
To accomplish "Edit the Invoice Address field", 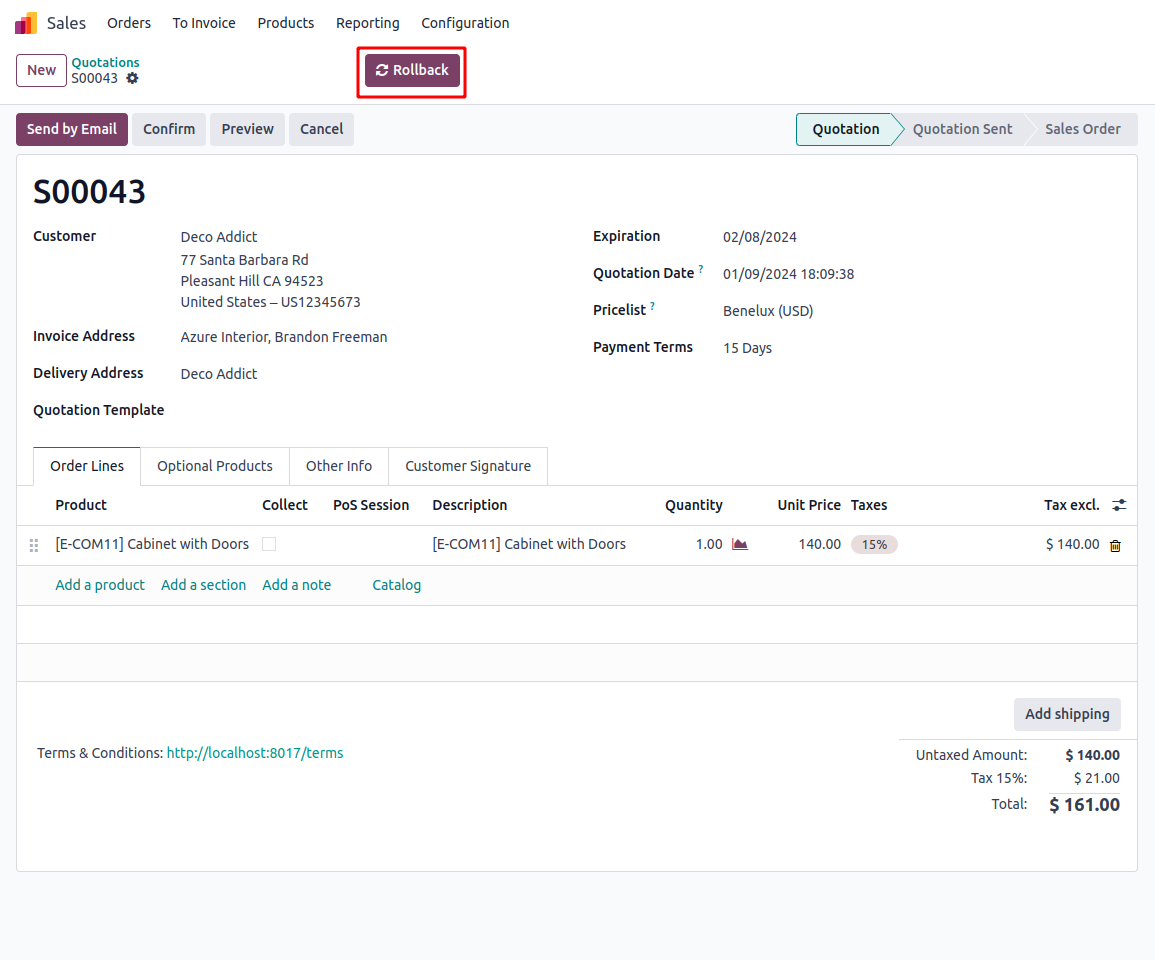I will pyautogui.click(x=284, y=337).
